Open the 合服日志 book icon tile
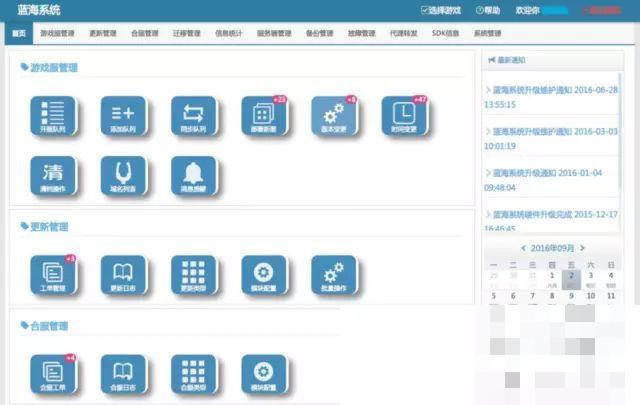This screenshot has height=405, width=640. point(123,374)
